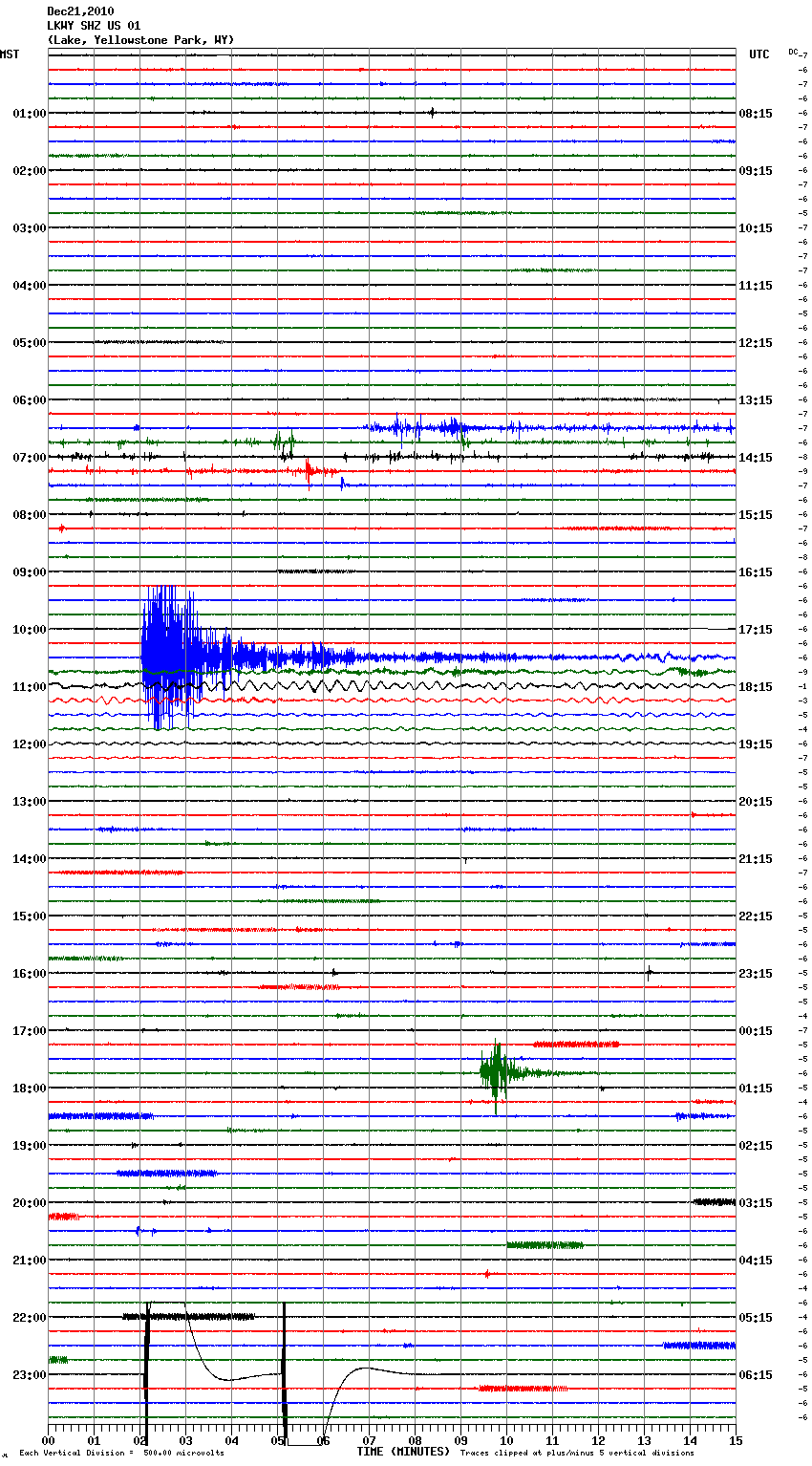812x1466 pixels.
Task: Select the 23:00 MST row label
Action: 29,1375
